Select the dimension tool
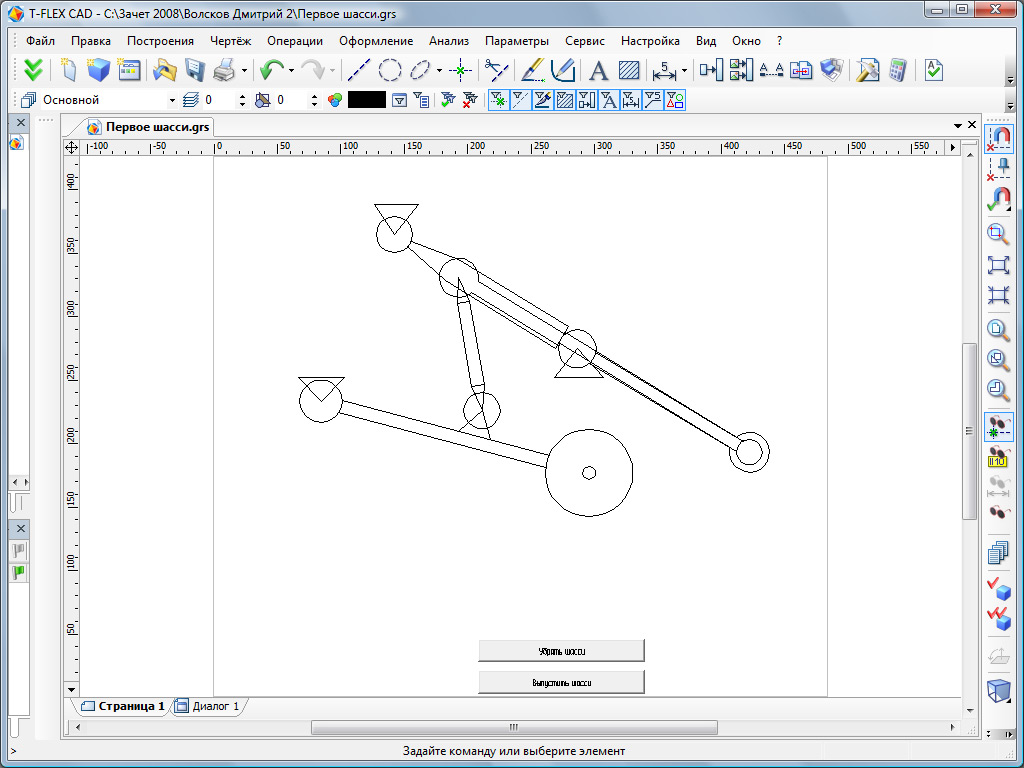 (x=664, y=70)
